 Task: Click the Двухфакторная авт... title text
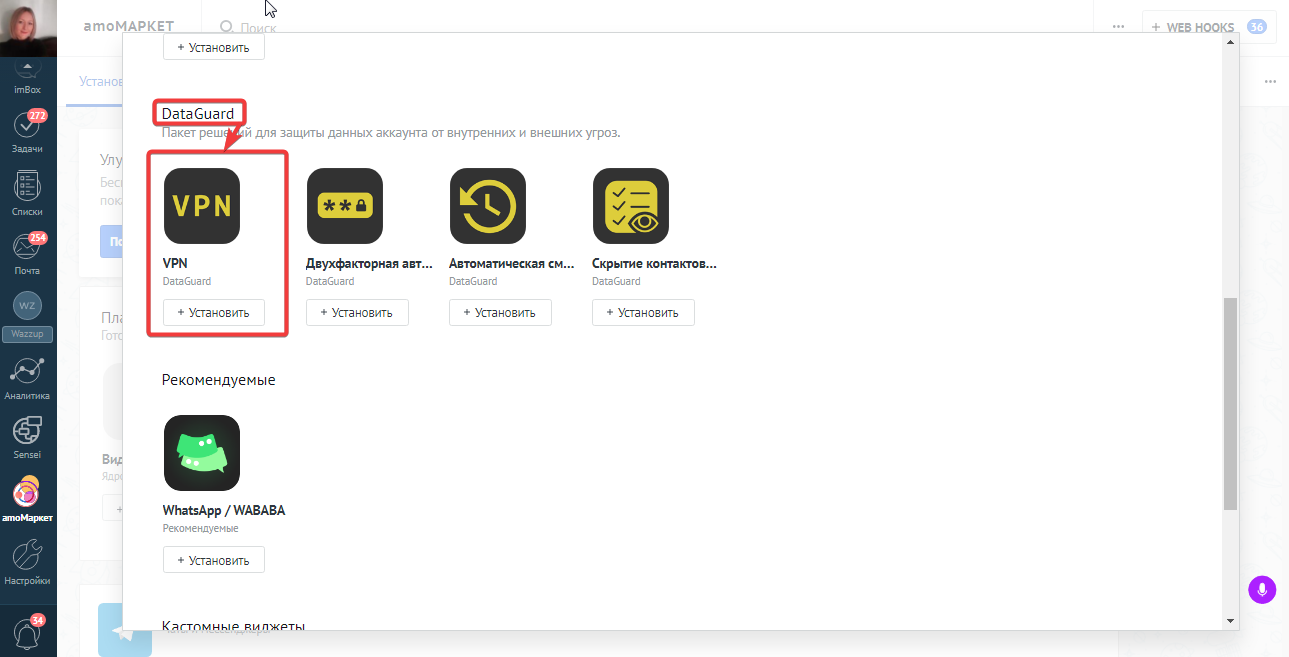[x=370, y=264]
